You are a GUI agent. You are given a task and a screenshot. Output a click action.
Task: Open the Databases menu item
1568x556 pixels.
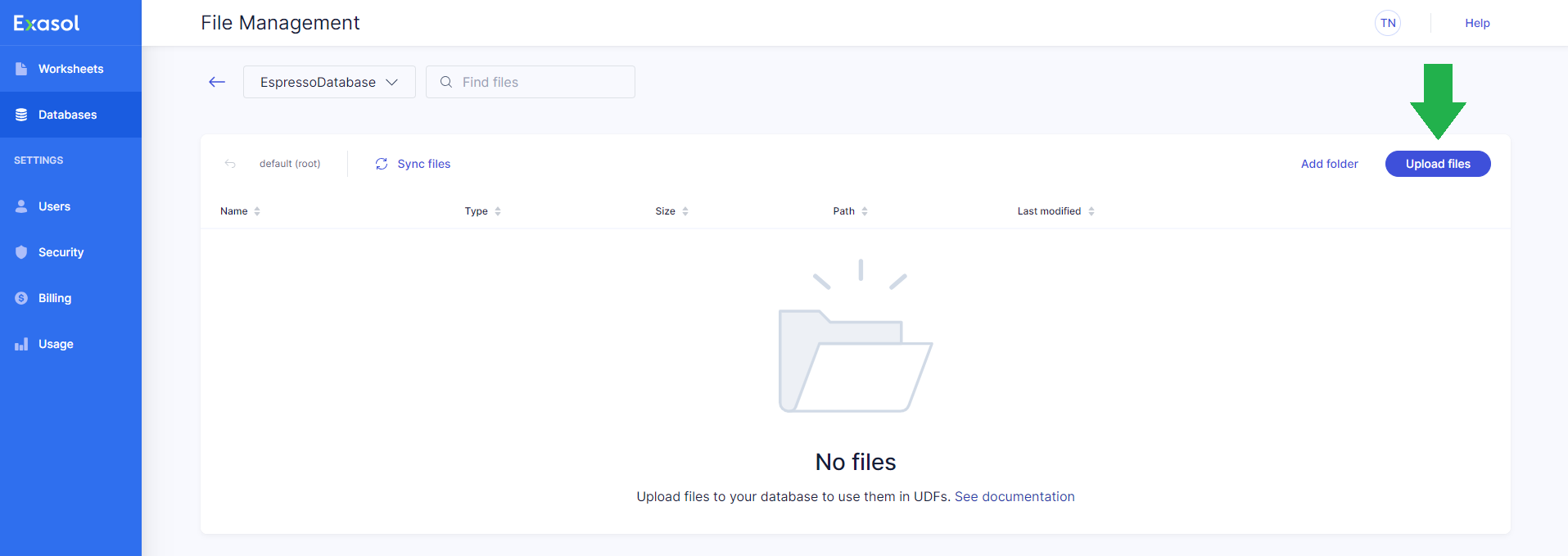click(67, 115)
